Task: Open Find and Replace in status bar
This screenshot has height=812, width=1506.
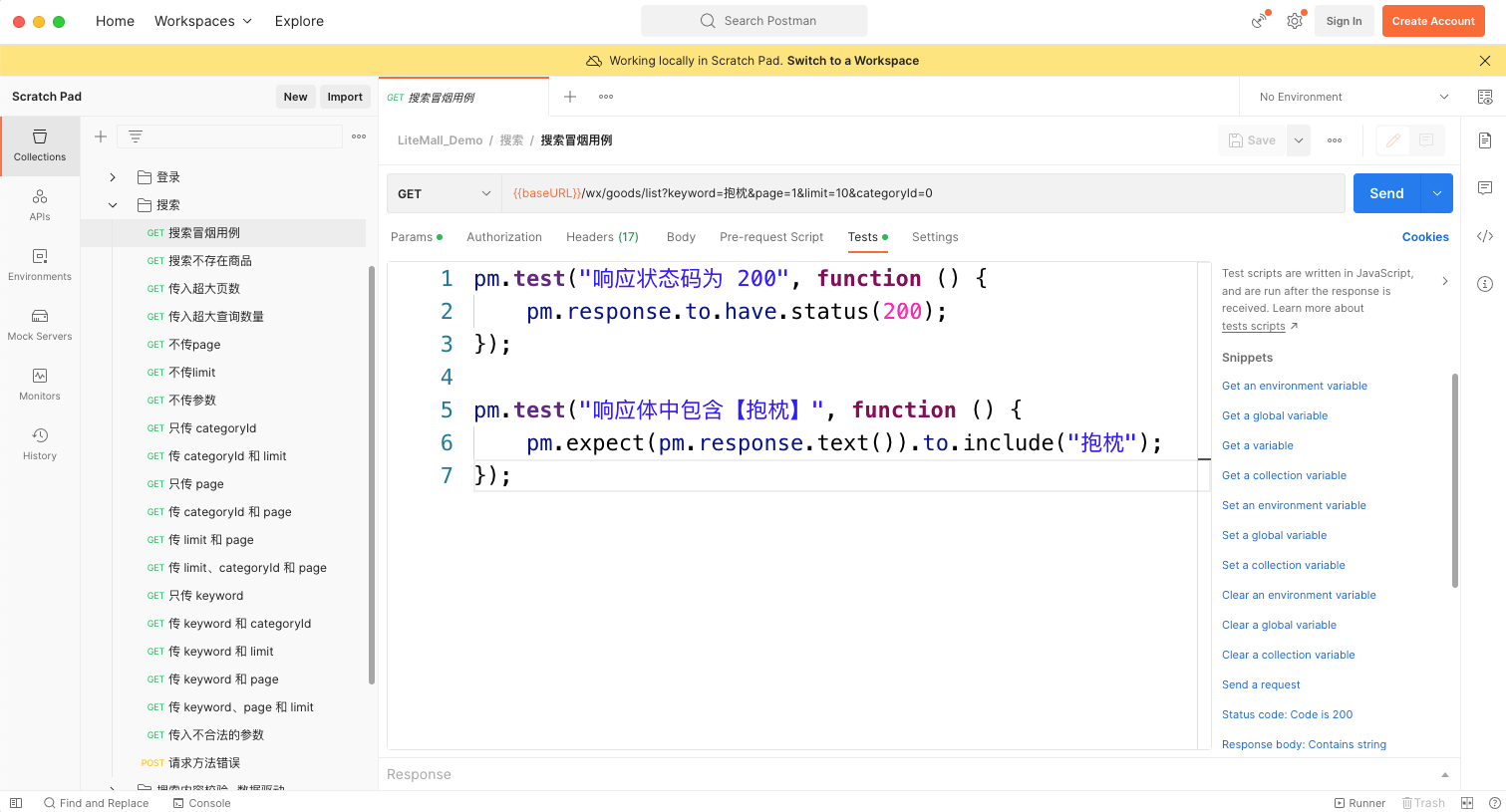Action: 96,803
